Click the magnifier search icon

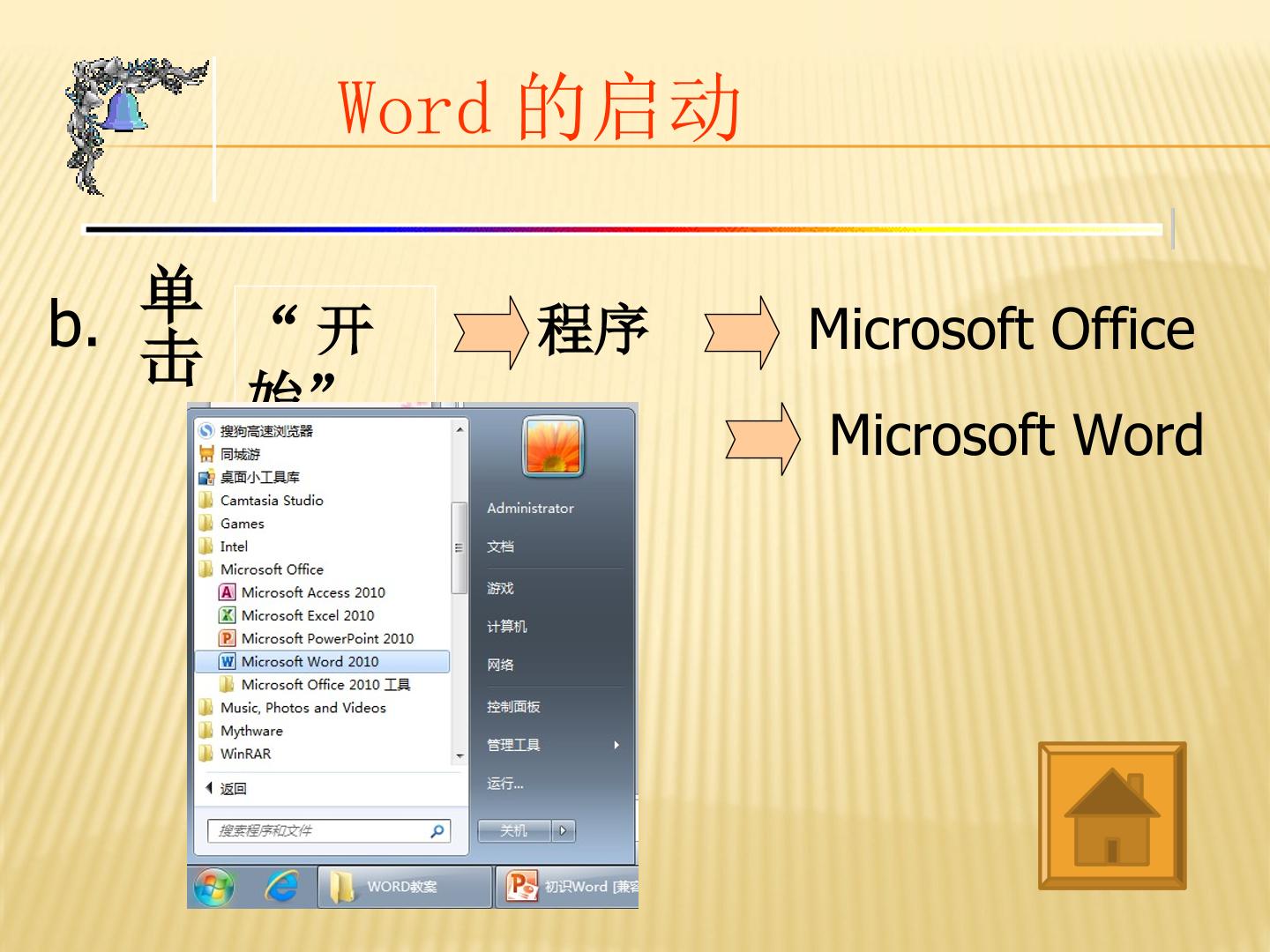437,830
